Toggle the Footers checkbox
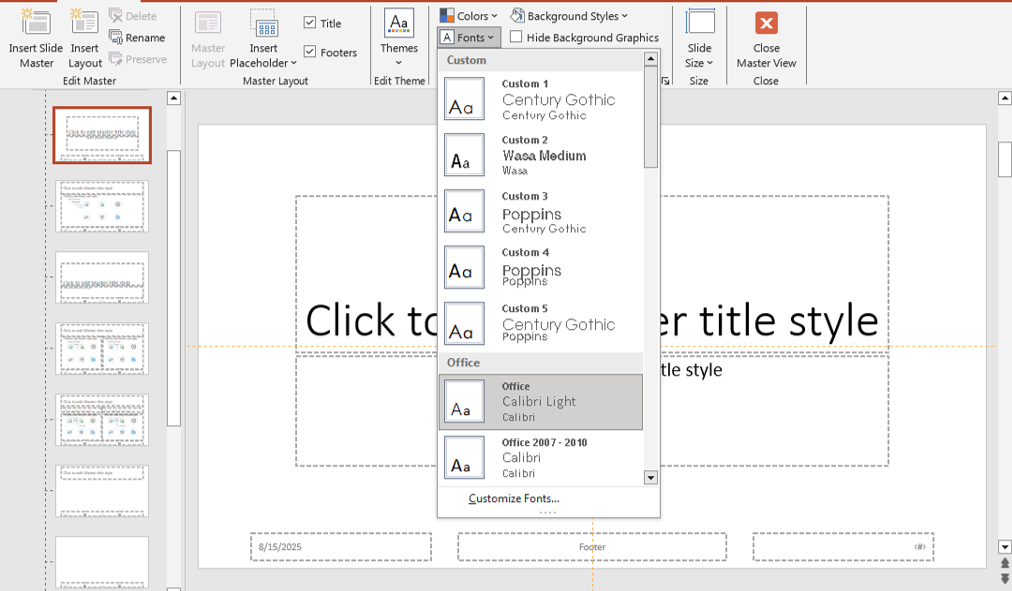The height and width of the screenshot is (591, 1012). tap(310, 52)
